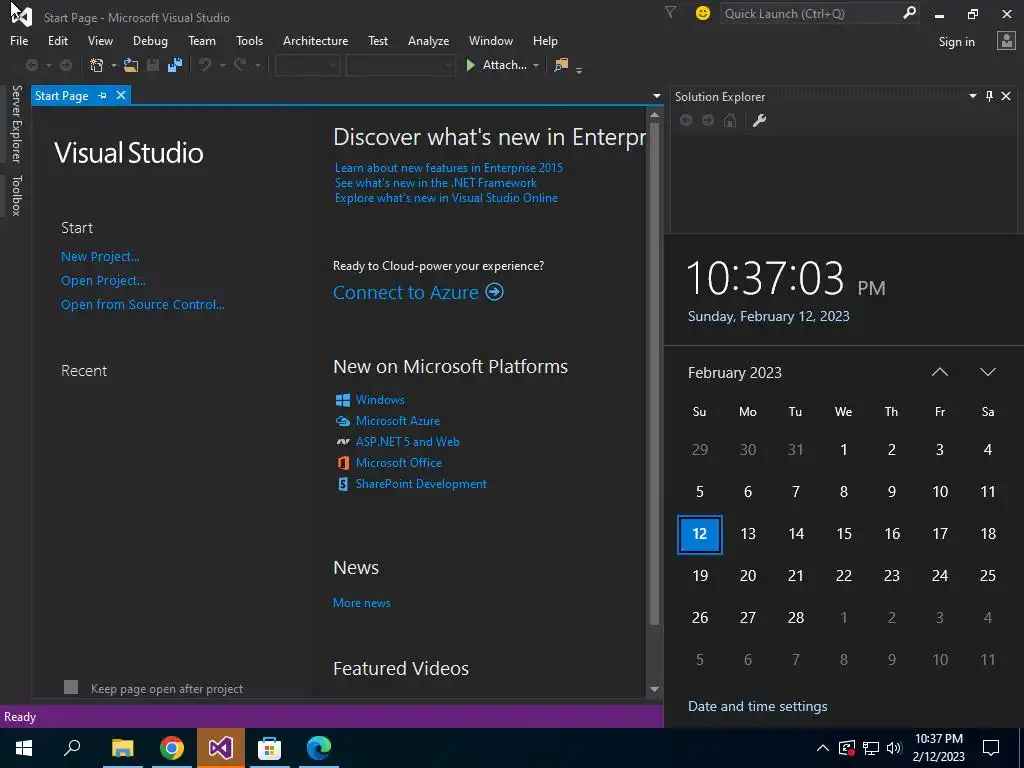Click the Find in Files toolbar icon

pos(561,65)
